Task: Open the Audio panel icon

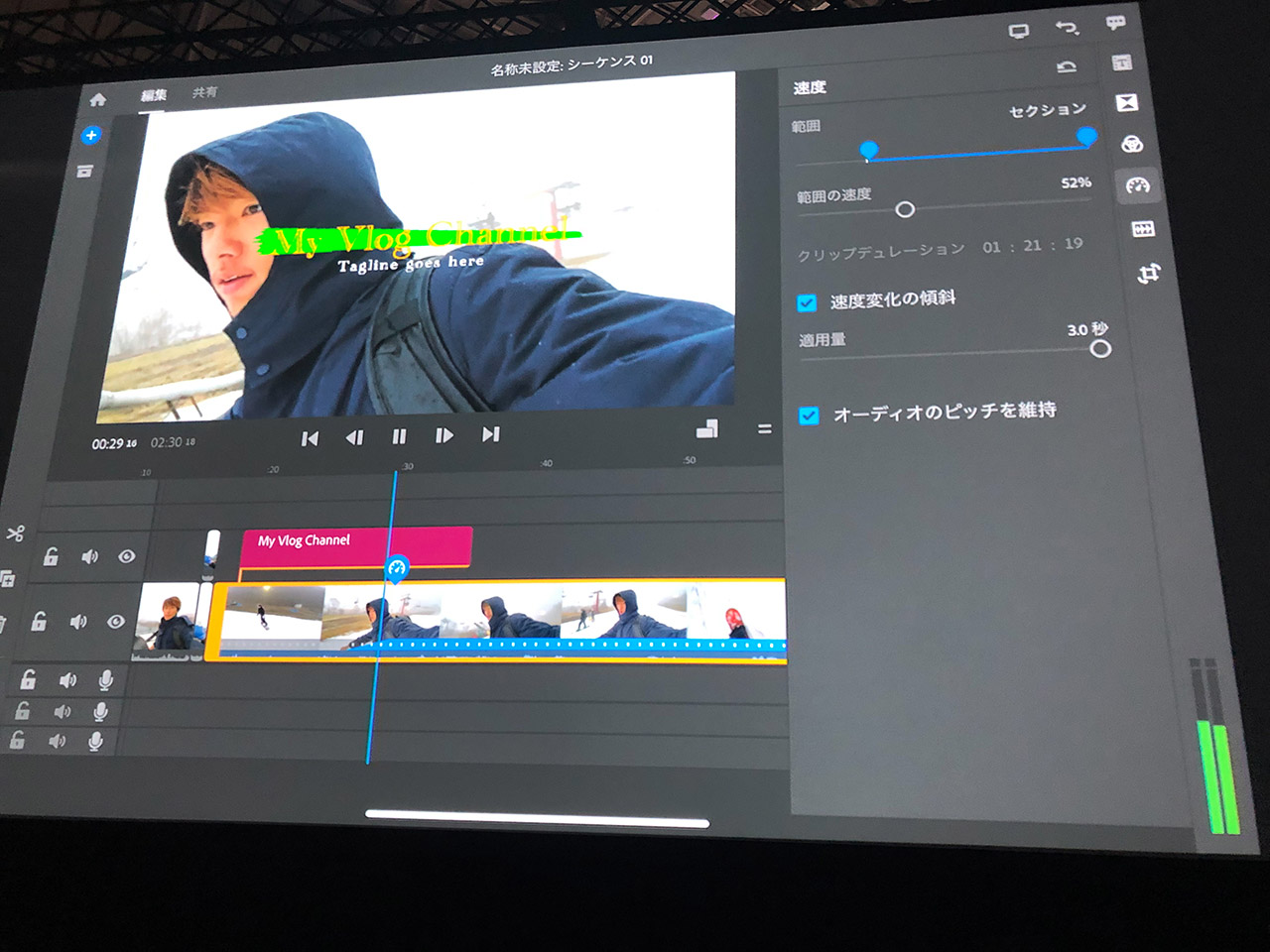Action: [x=1143, y=229]
